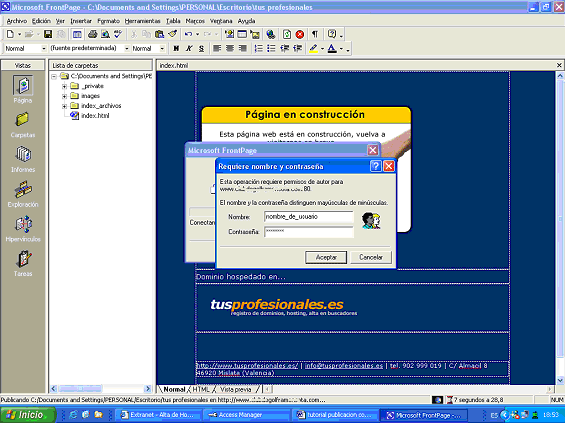Click the Nombre input field

click(309, 217)
